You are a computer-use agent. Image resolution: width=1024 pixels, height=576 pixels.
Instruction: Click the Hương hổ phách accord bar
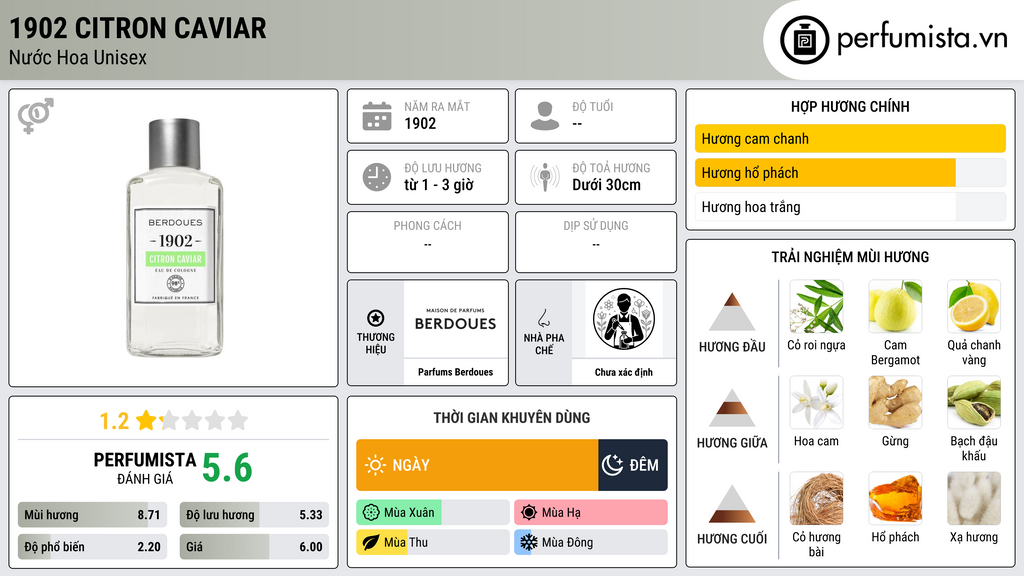(x=850, y=172)
